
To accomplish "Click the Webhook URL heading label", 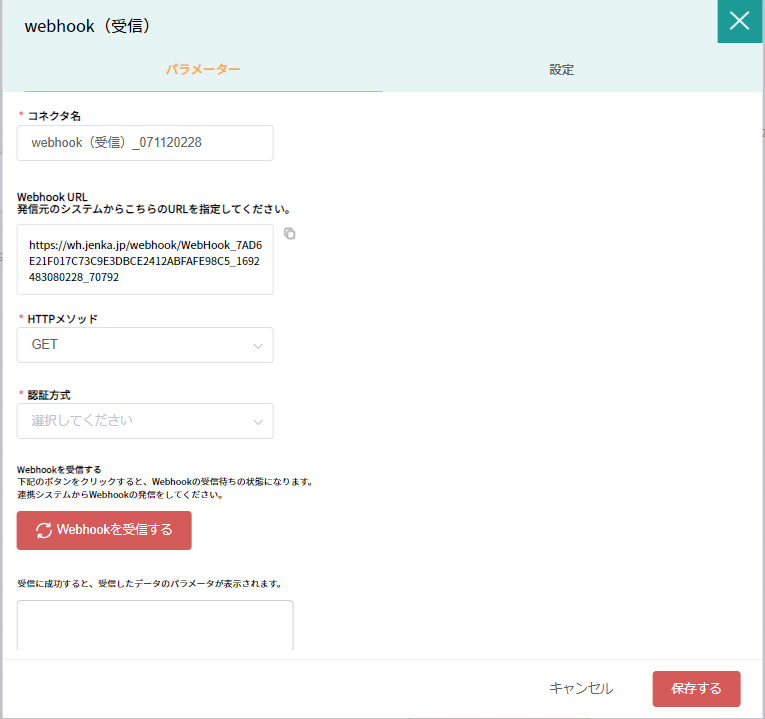I will [52, 197].
